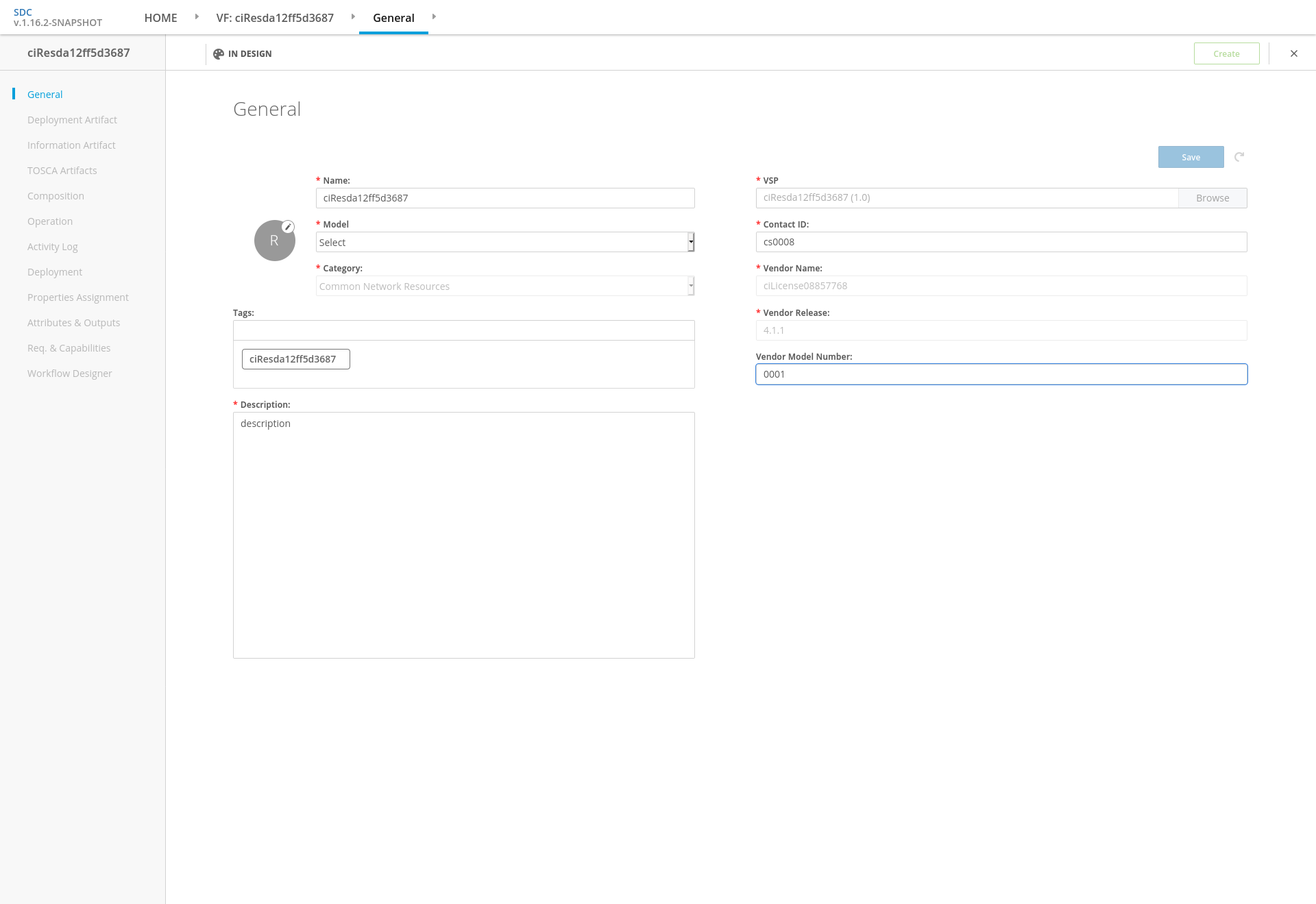Click the pencil edit icon on the avatar
Image resolution: width=1316 pixels, height=904 pixels.
click(x=289, y=227)
